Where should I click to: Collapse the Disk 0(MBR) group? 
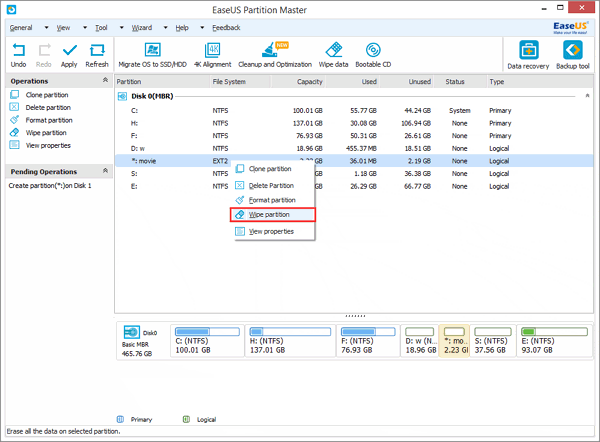[587, 96]
